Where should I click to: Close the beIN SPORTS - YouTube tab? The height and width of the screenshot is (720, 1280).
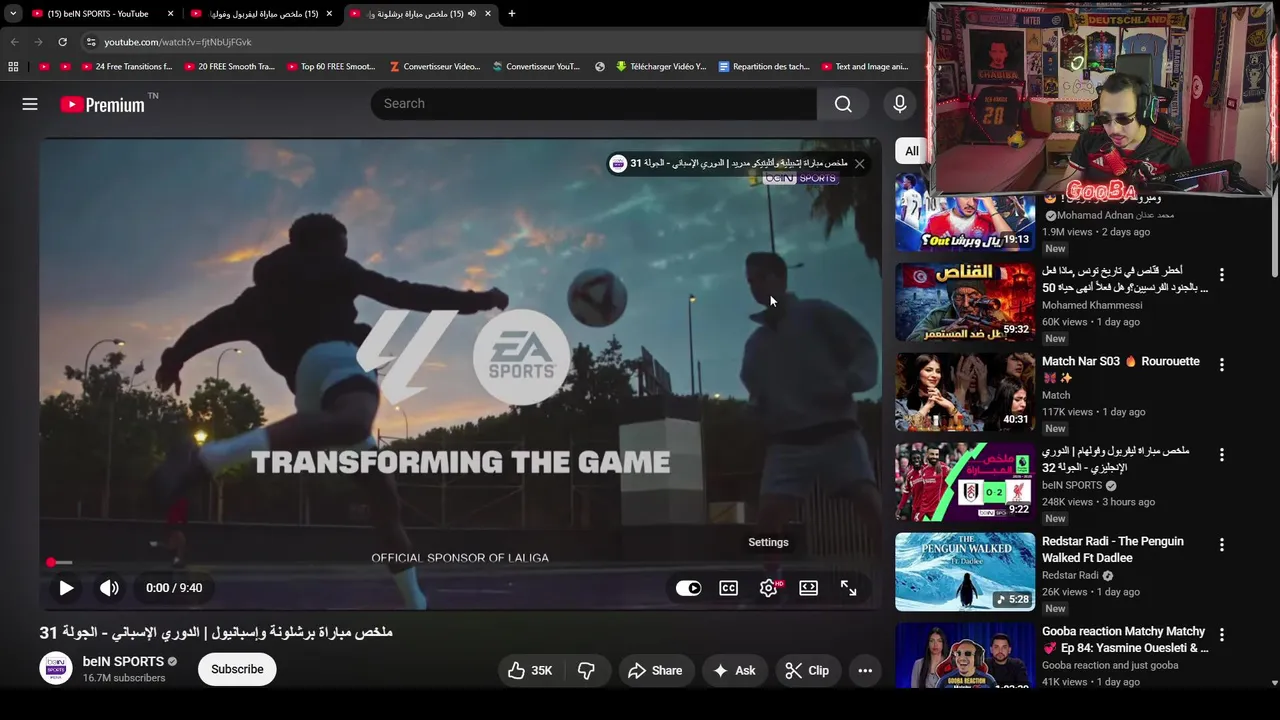point(170,14)
